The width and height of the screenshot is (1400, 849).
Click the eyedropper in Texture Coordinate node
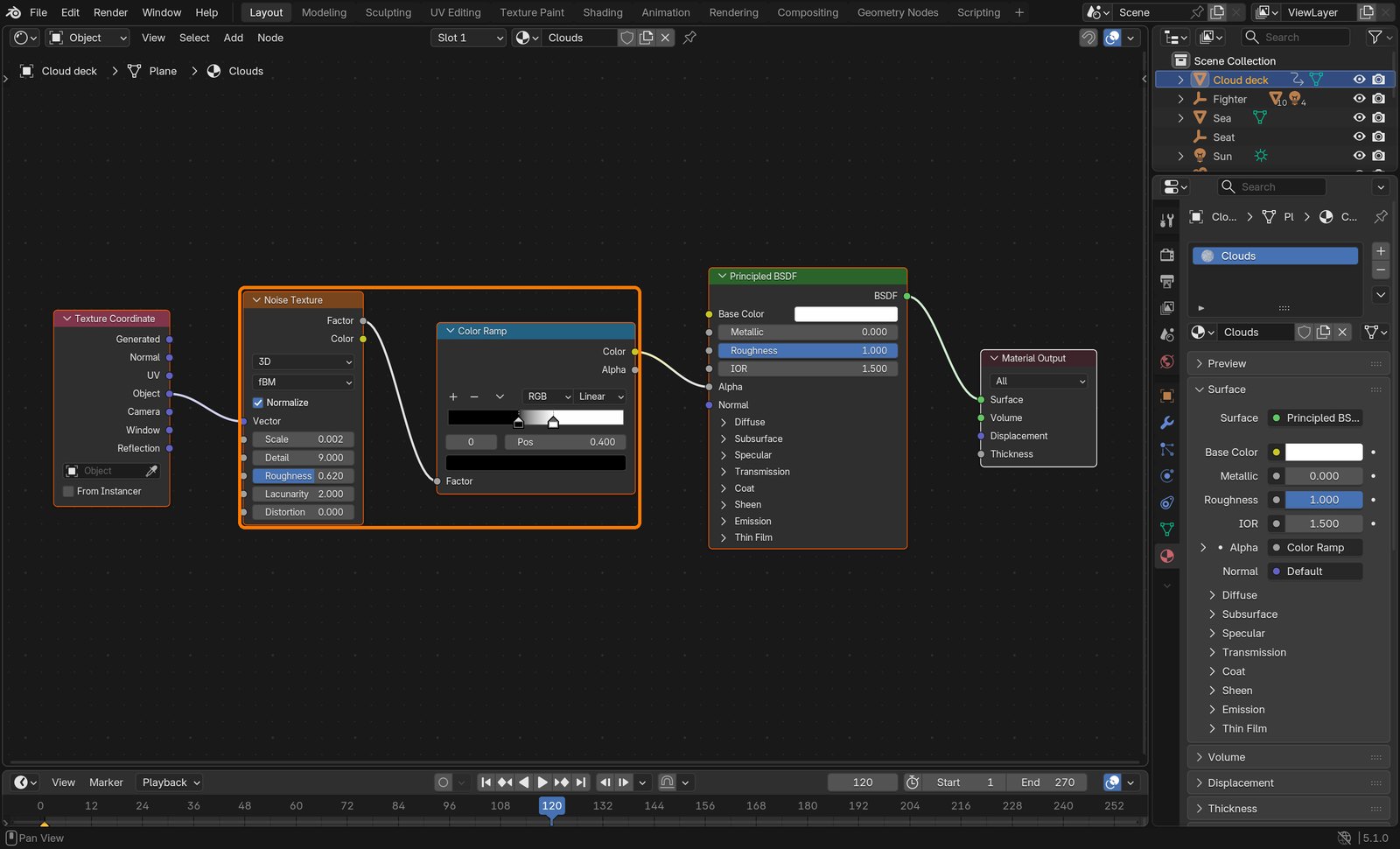coord(151,471)
